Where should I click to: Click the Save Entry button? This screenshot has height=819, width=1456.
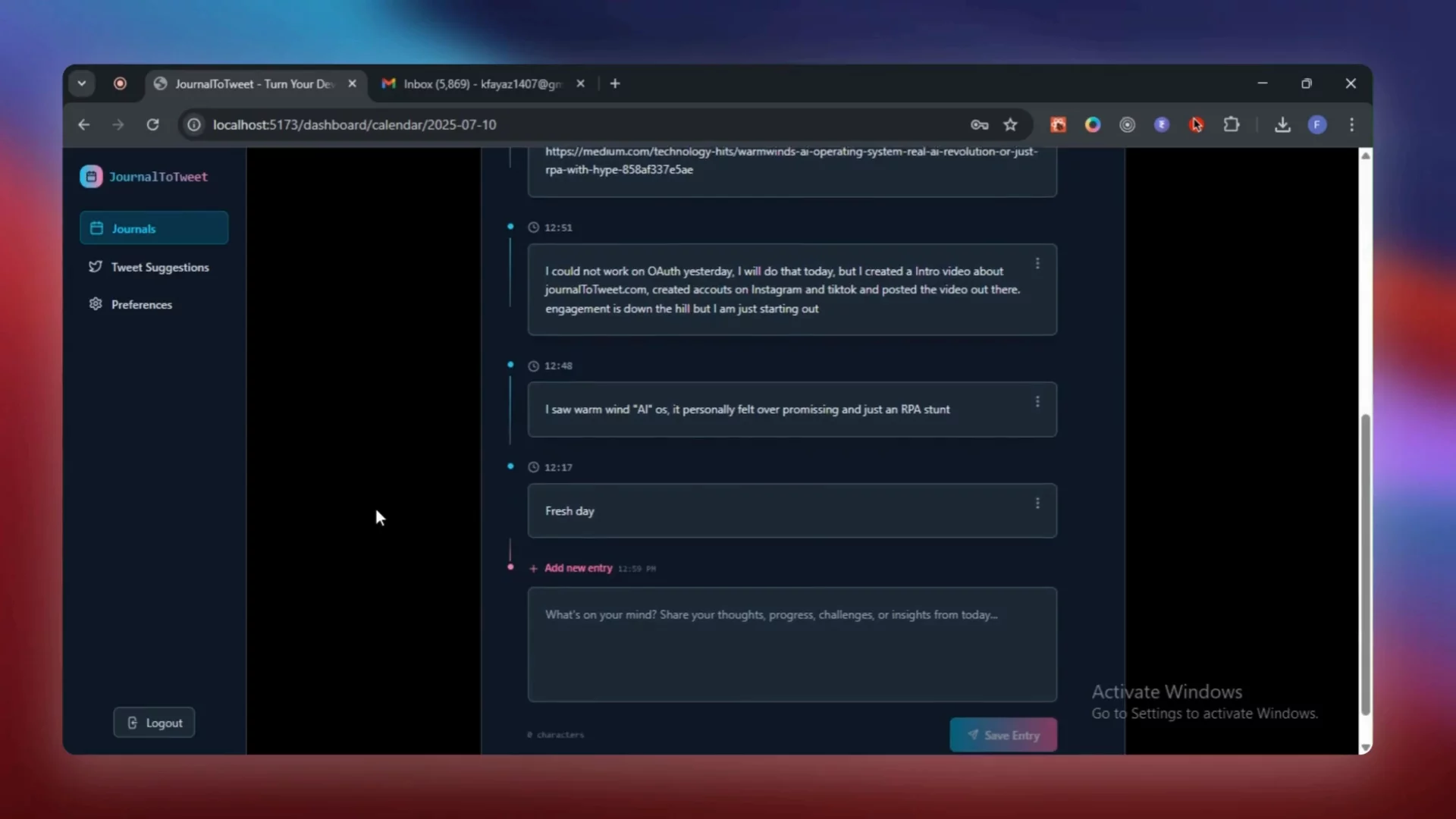tap(1003, 735)
